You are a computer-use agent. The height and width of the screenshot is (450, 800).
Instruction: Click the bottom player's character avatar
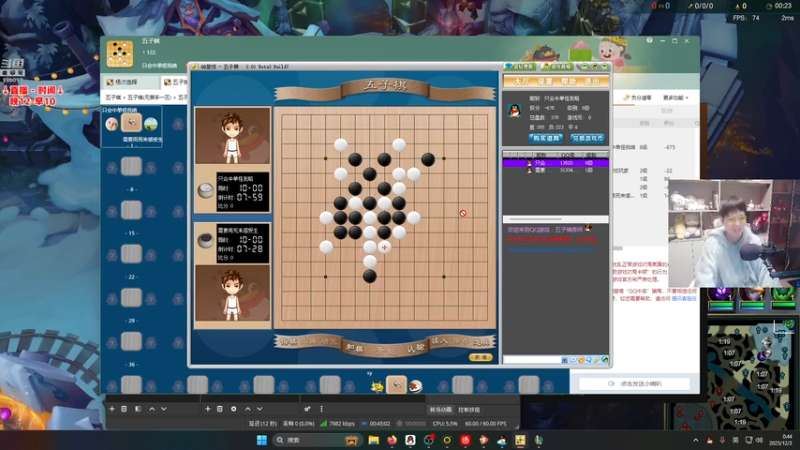coord(232,293)
